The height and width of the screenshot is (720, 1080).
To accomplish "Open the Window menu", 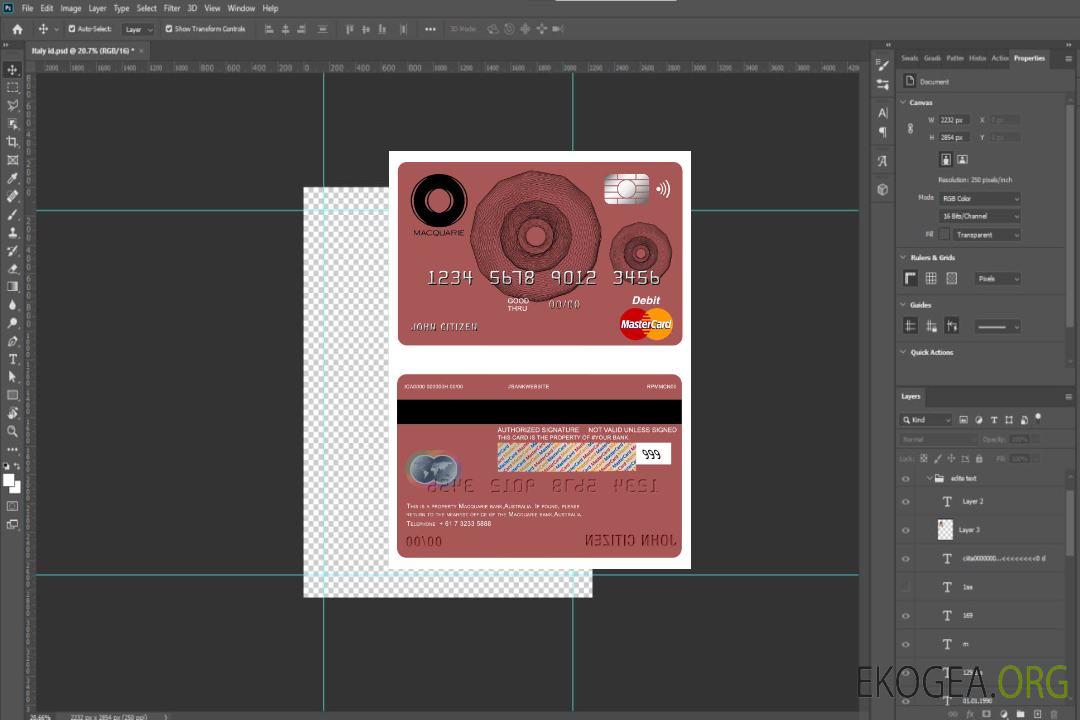I will pyautogui.click(x=241, y=8).
